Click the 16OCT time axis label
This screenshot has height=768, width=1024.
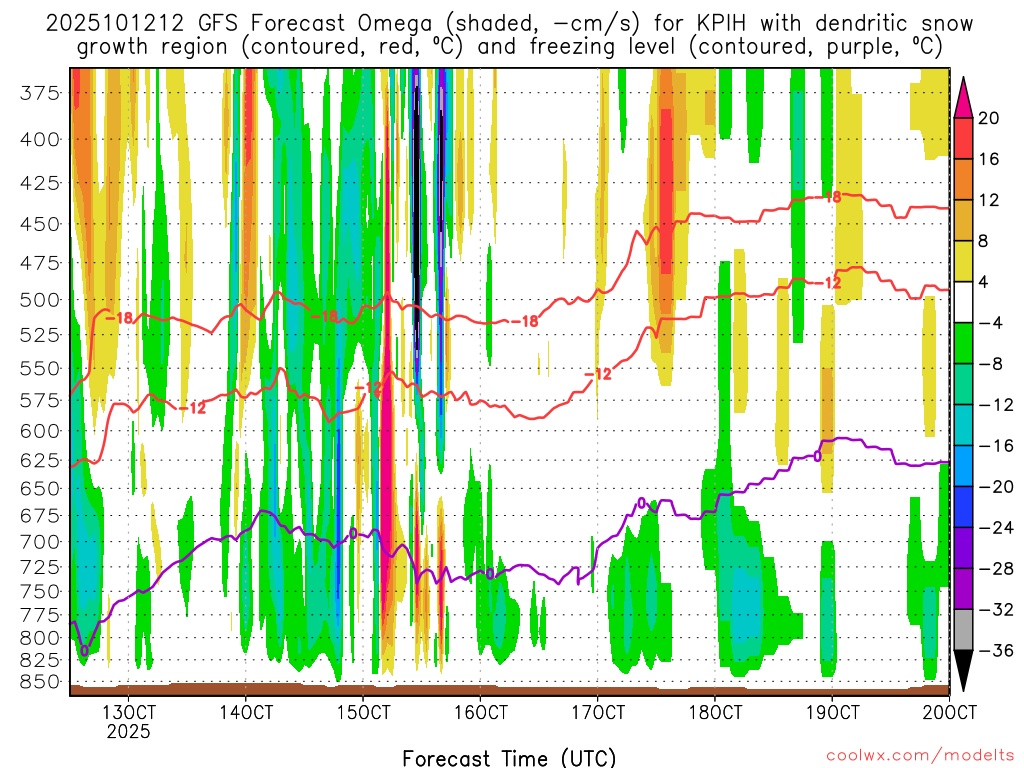[x=480, y=712]
